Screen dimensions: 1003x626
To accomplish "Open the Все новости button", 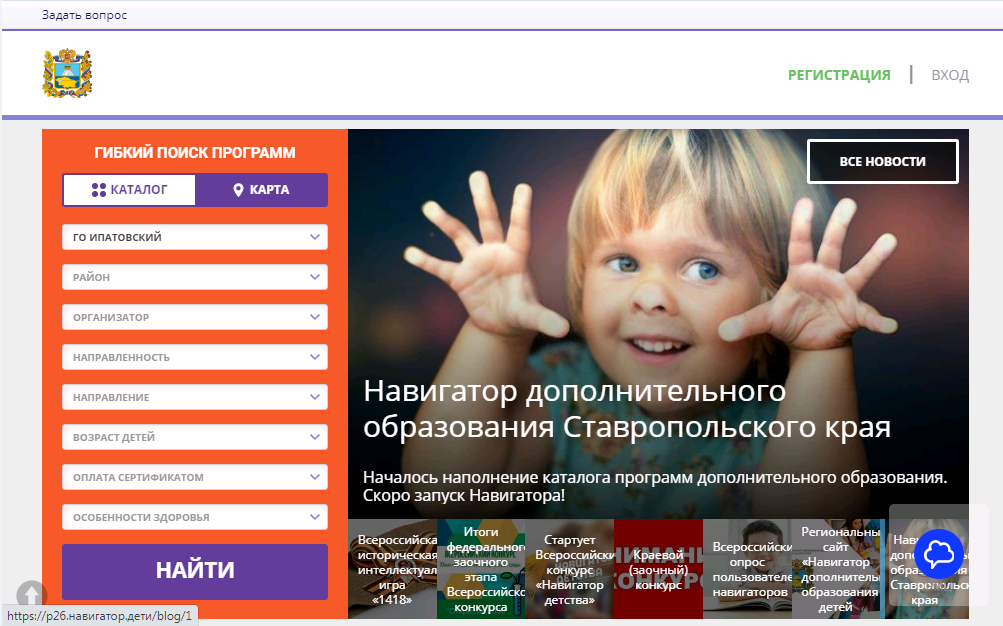I will click(883, 161).
